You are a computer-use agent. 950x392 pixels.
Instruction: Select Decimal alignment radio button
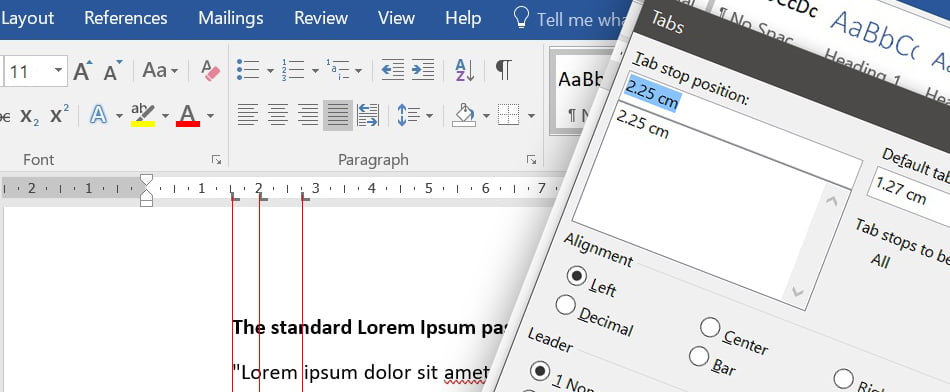tap(565, 305)
